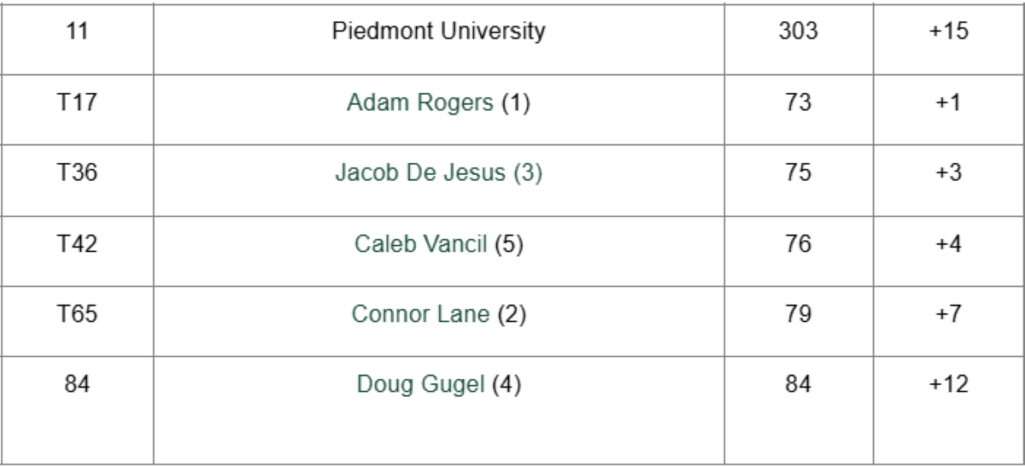Select the team to-par value +15

(x=947, y=32)
